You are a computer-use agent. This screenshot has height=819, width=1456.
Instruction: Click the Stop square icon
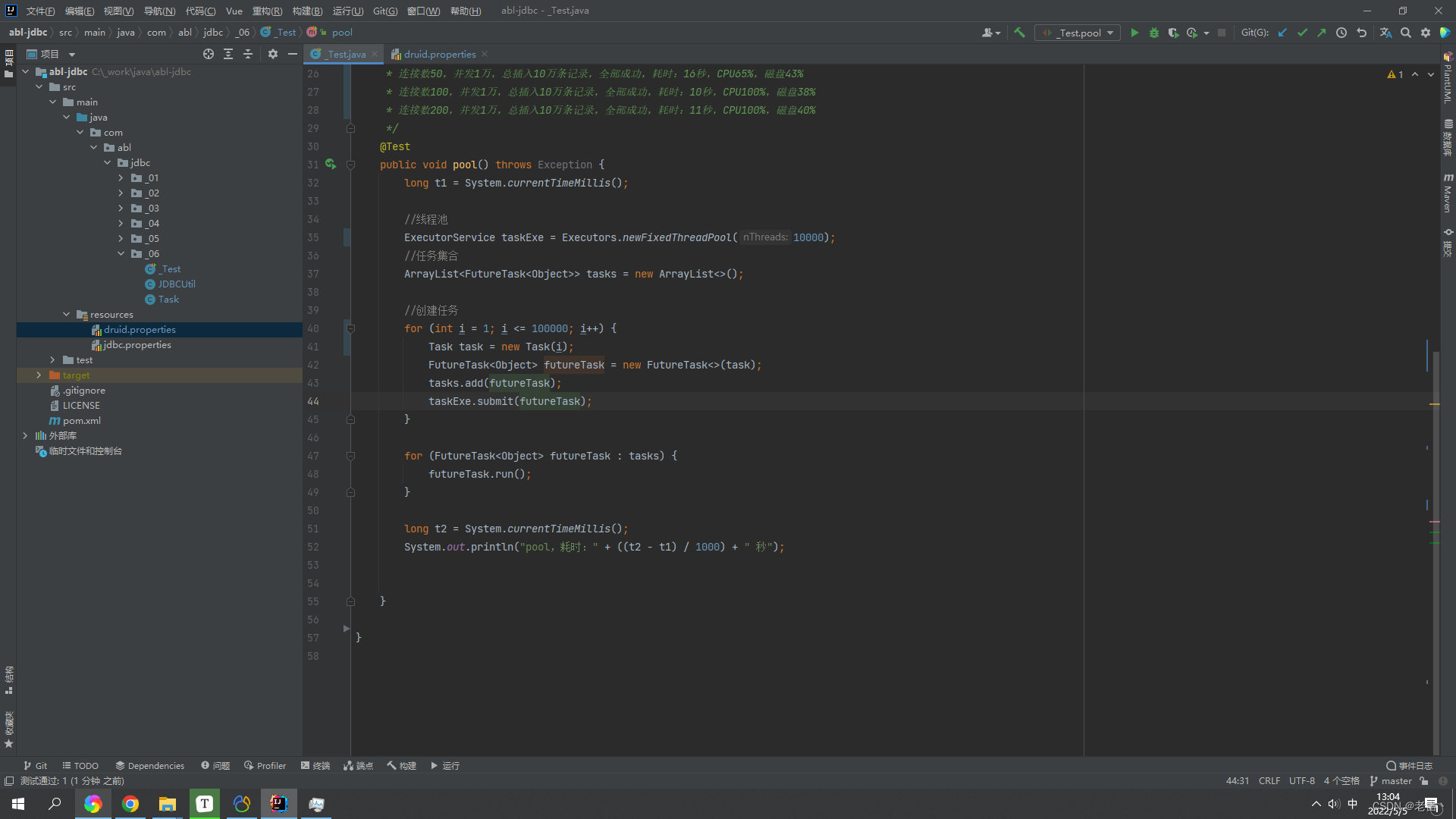coord(1222,33)
